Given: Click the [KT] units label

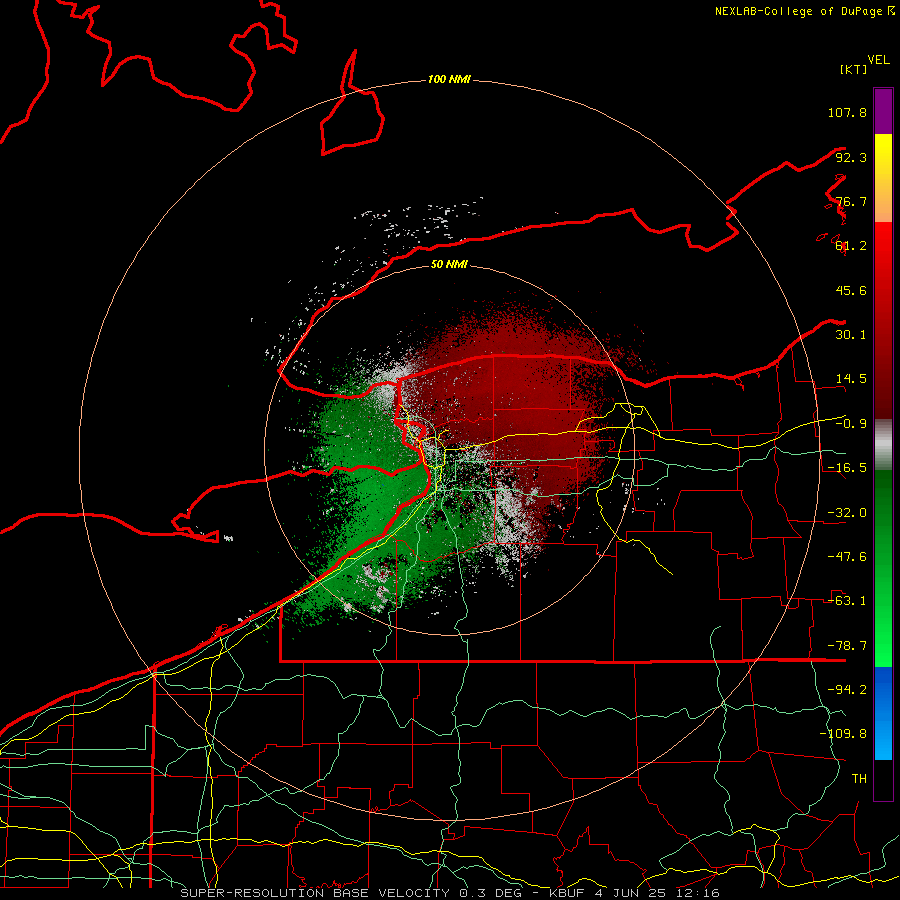Looking at the screenshot, I should point(854,69).
